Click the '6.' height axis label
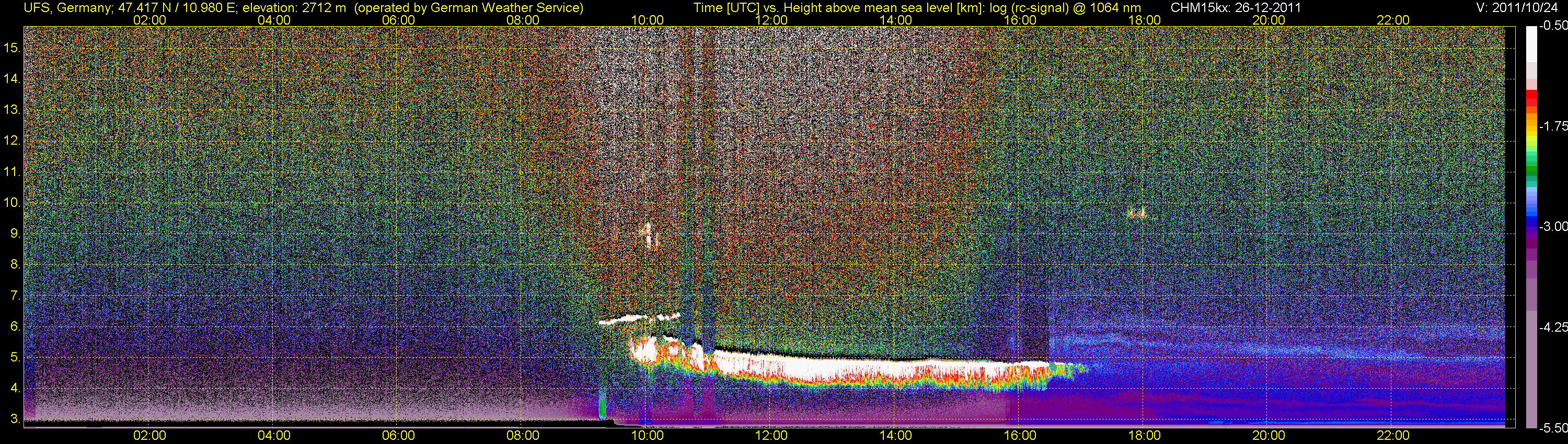 [16, 326]
